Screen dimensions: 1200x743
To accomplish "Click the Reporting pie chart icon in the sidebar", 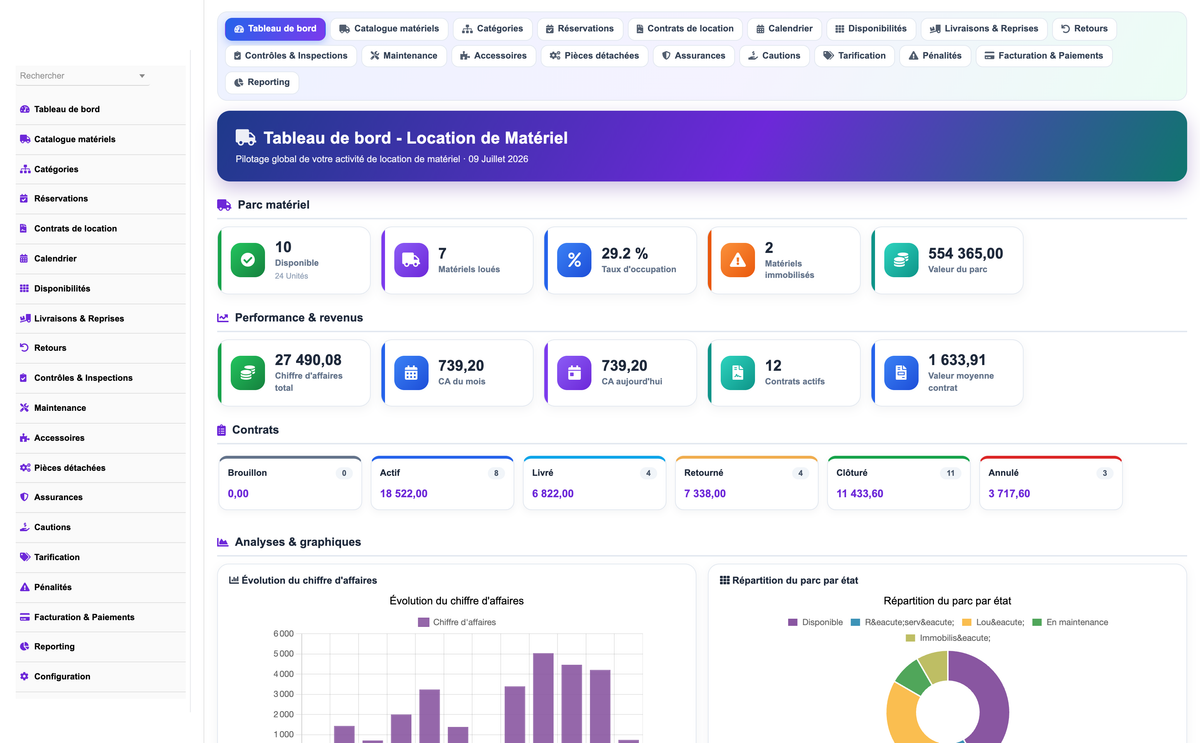I will 24,646.
